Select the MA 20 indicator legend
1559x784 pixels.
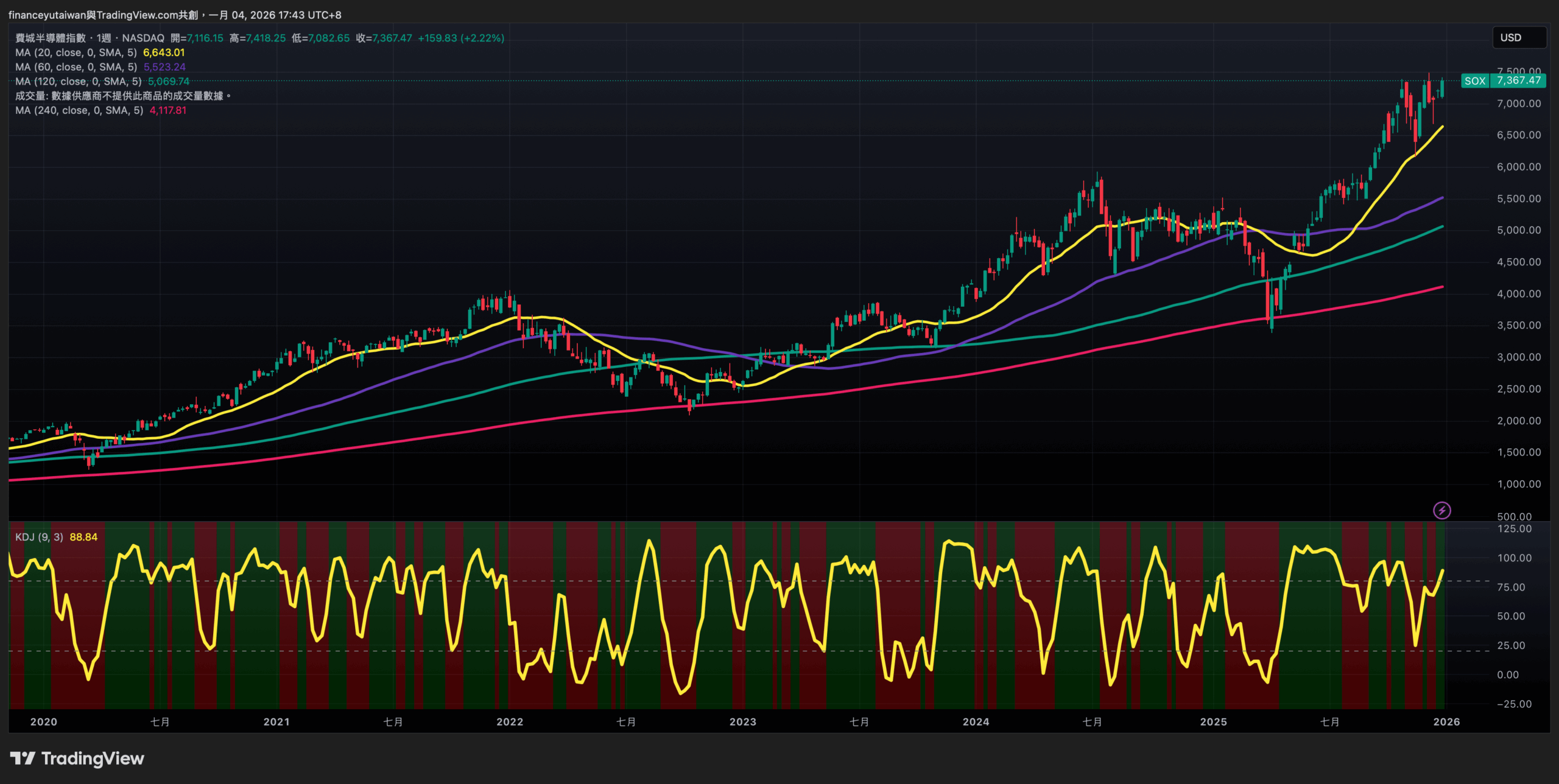click(x=76, y=53)
